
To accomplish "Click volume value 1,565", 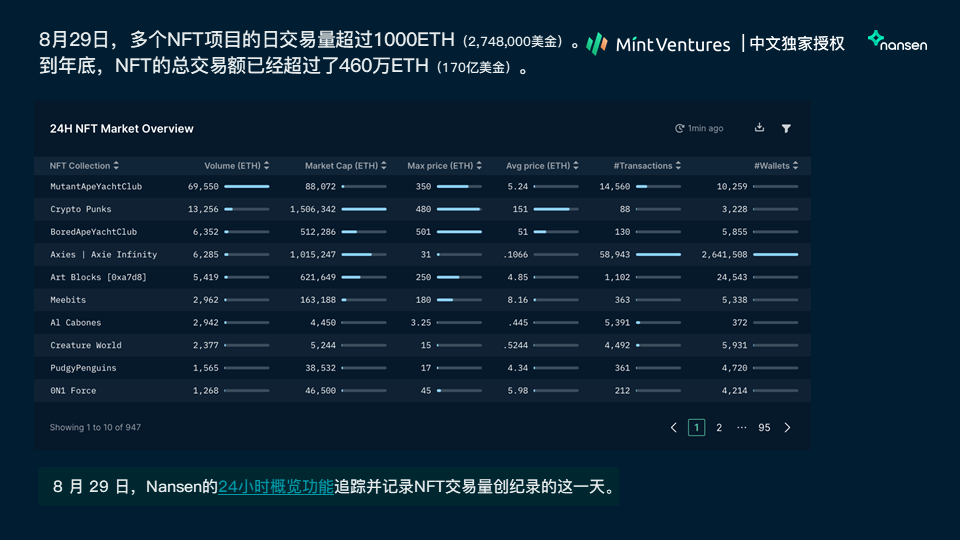I will 206,367.
